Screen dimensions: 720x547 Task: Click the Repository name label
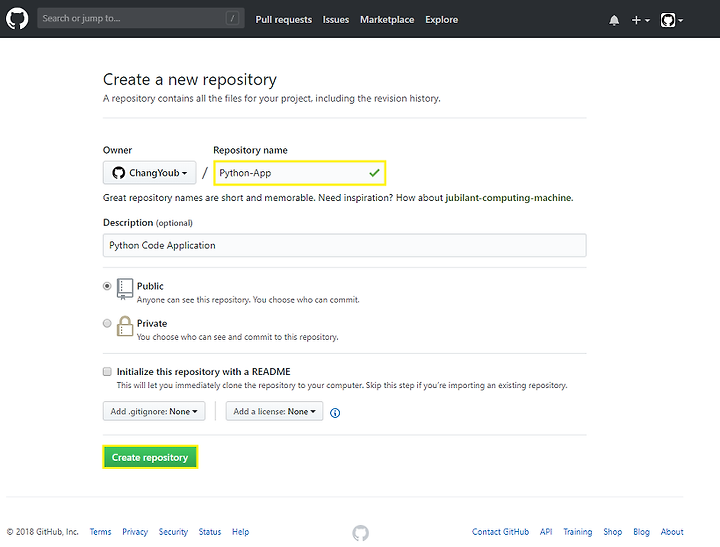point(250,150)
